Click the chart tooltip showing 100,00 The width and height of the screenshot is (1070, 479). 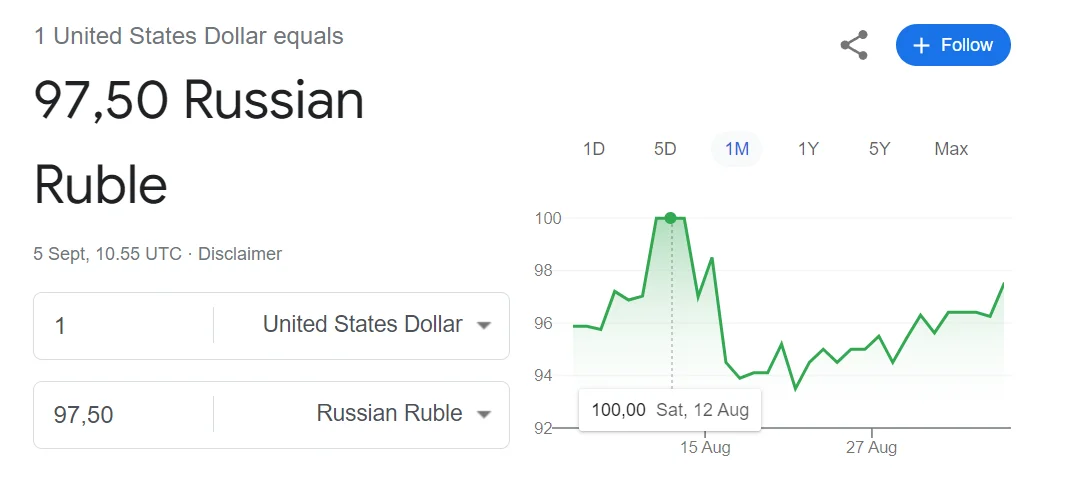(x=670, y=409)
